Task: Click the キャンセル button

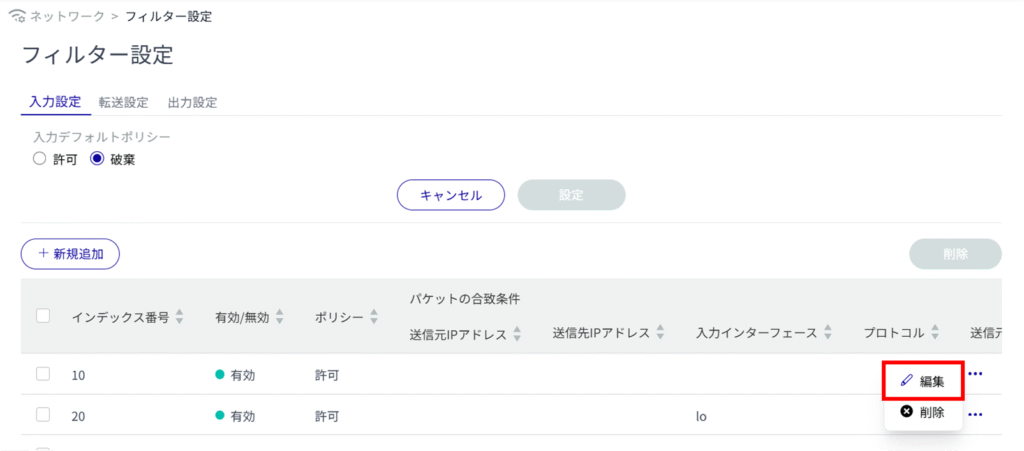Action: point(451,195)
